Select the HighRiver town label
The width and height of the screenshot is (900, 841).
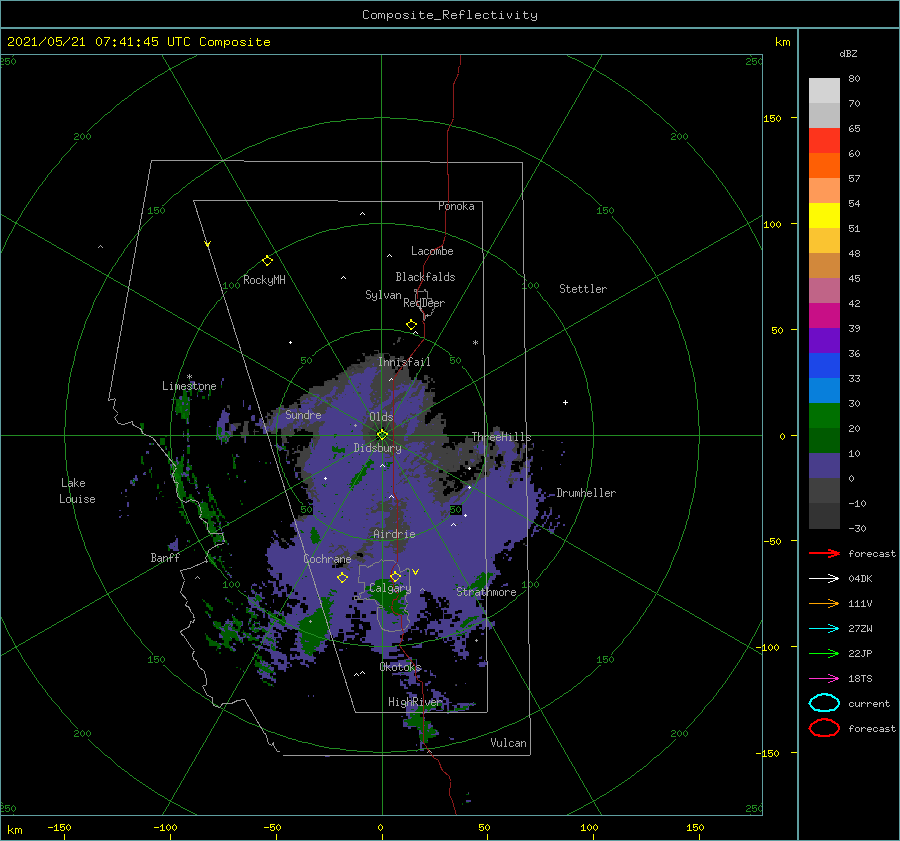click(x=415, y=702)
